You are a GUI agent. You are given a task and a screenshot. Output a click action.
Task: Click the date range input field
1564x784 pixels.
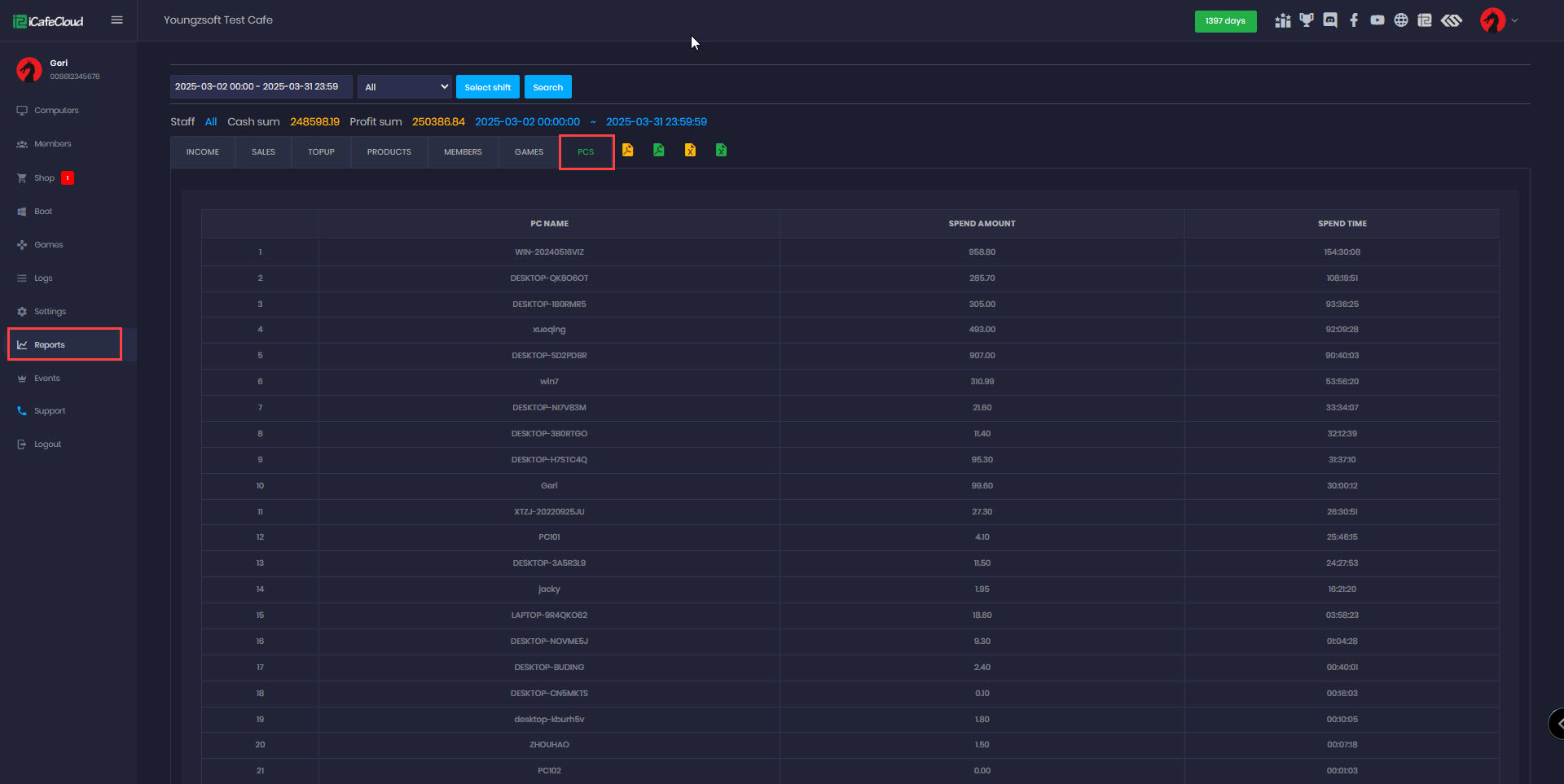(261, 87)
